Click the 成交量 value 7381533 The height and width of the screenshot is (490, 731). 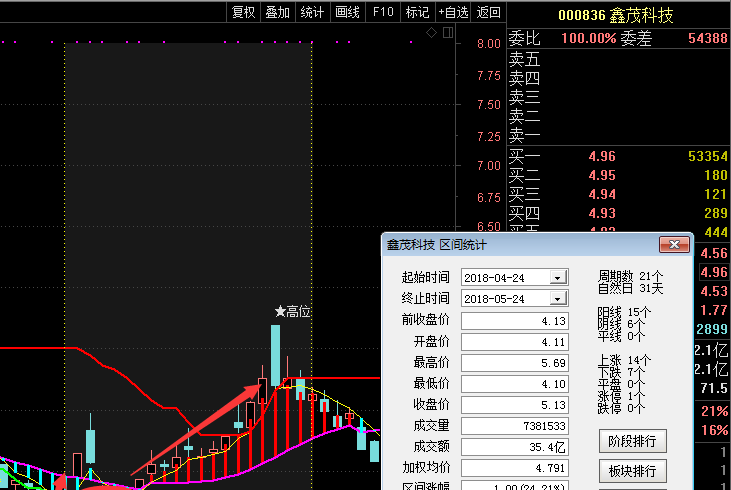point(515,426)
